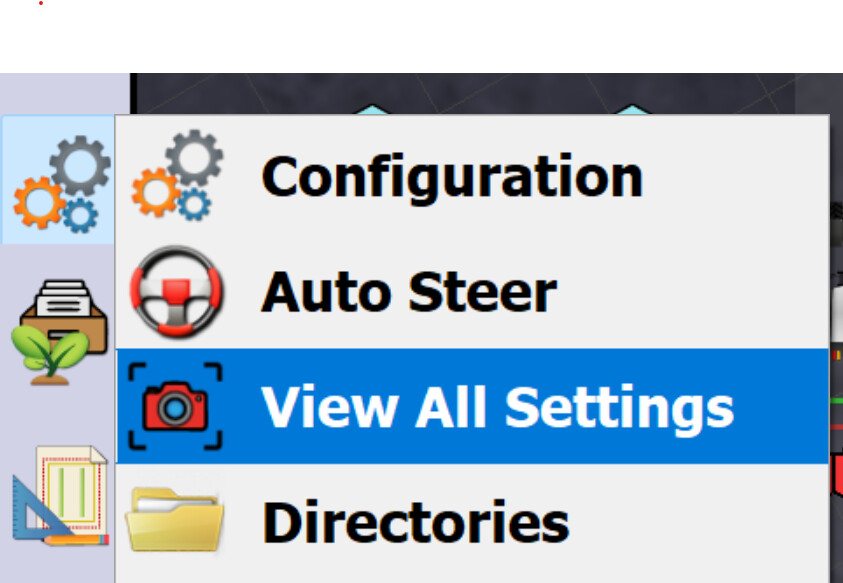Open the Directories menu entry
This screenshot has height=583, width=843.
pyautogui.click(x=472, y=522)
